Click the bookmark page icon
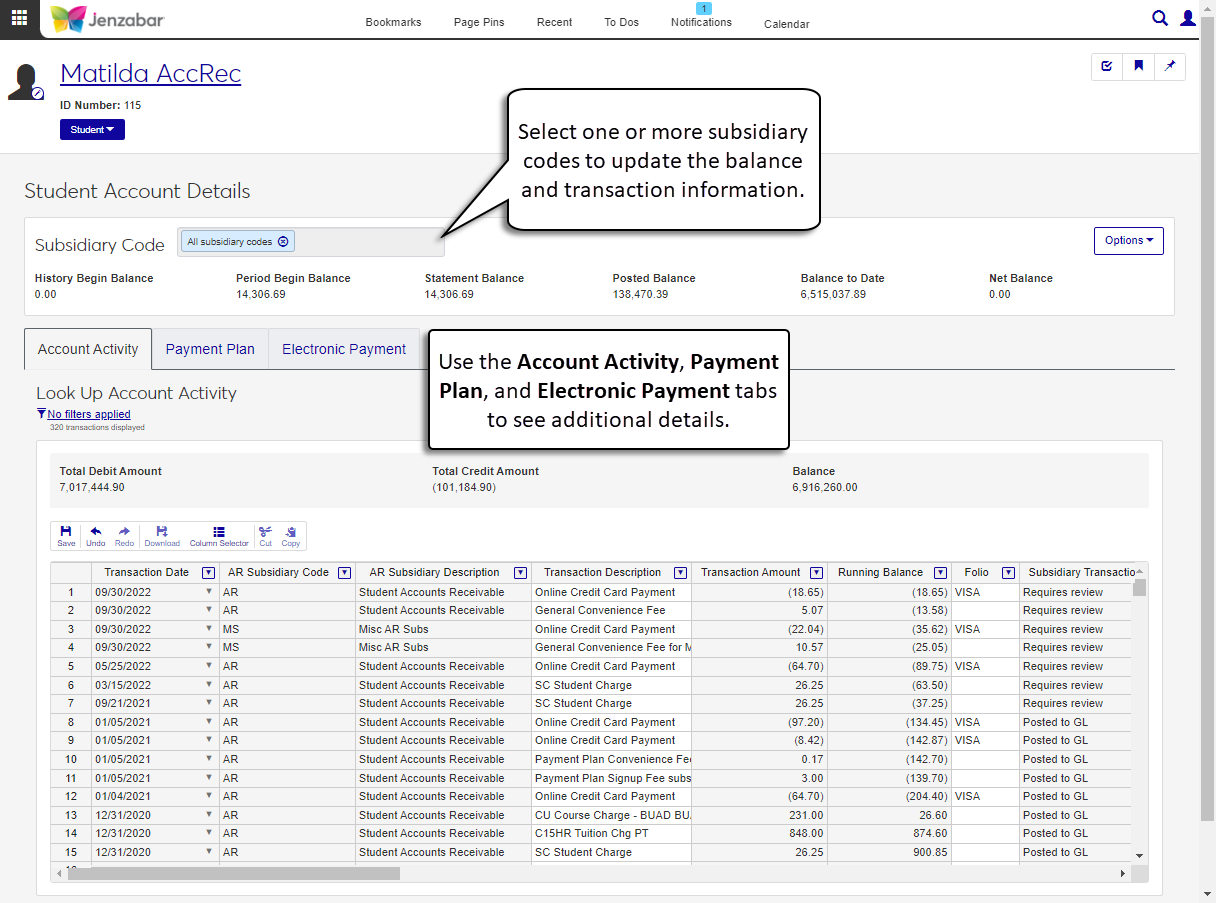Image resolution: width=1216 pixels, height=903 pixels. tap(1138, 67)
